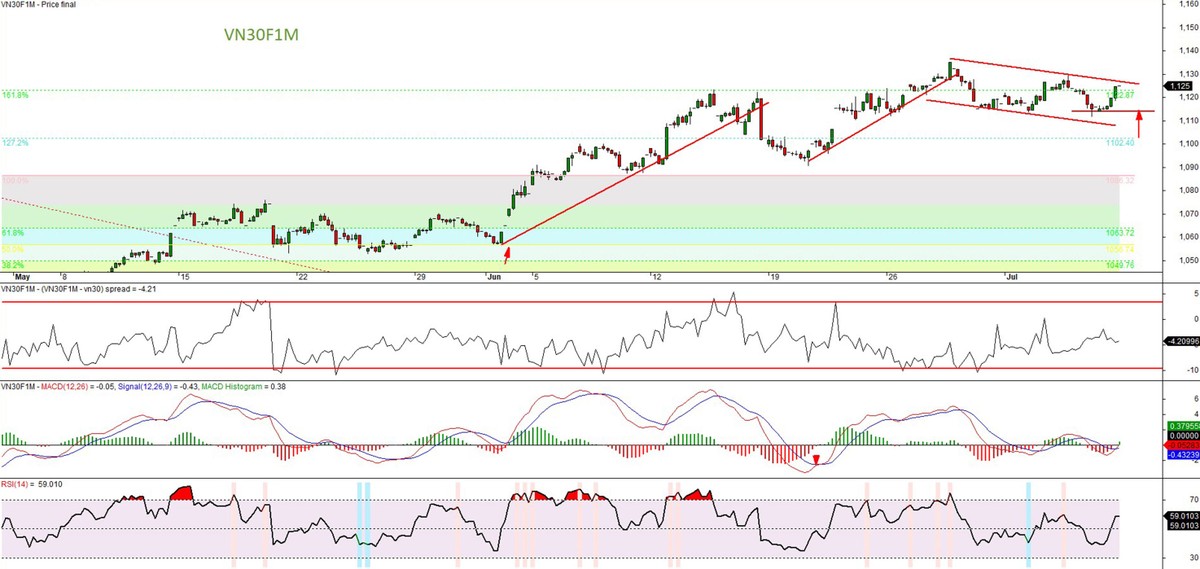Select the 127.2% Fibonacci level label
This screenshot has height=569, width=1200.
pos(16,143)
